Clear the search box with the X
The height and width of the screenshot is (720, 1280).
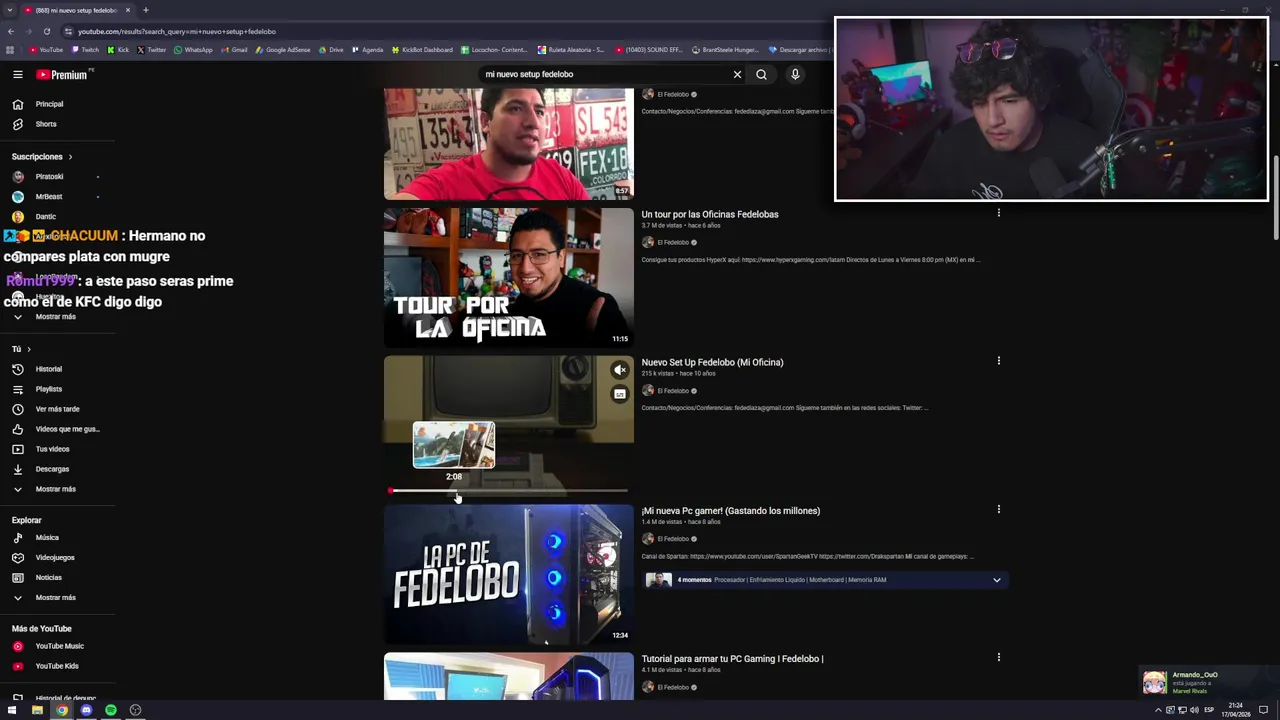click(737, 74)
